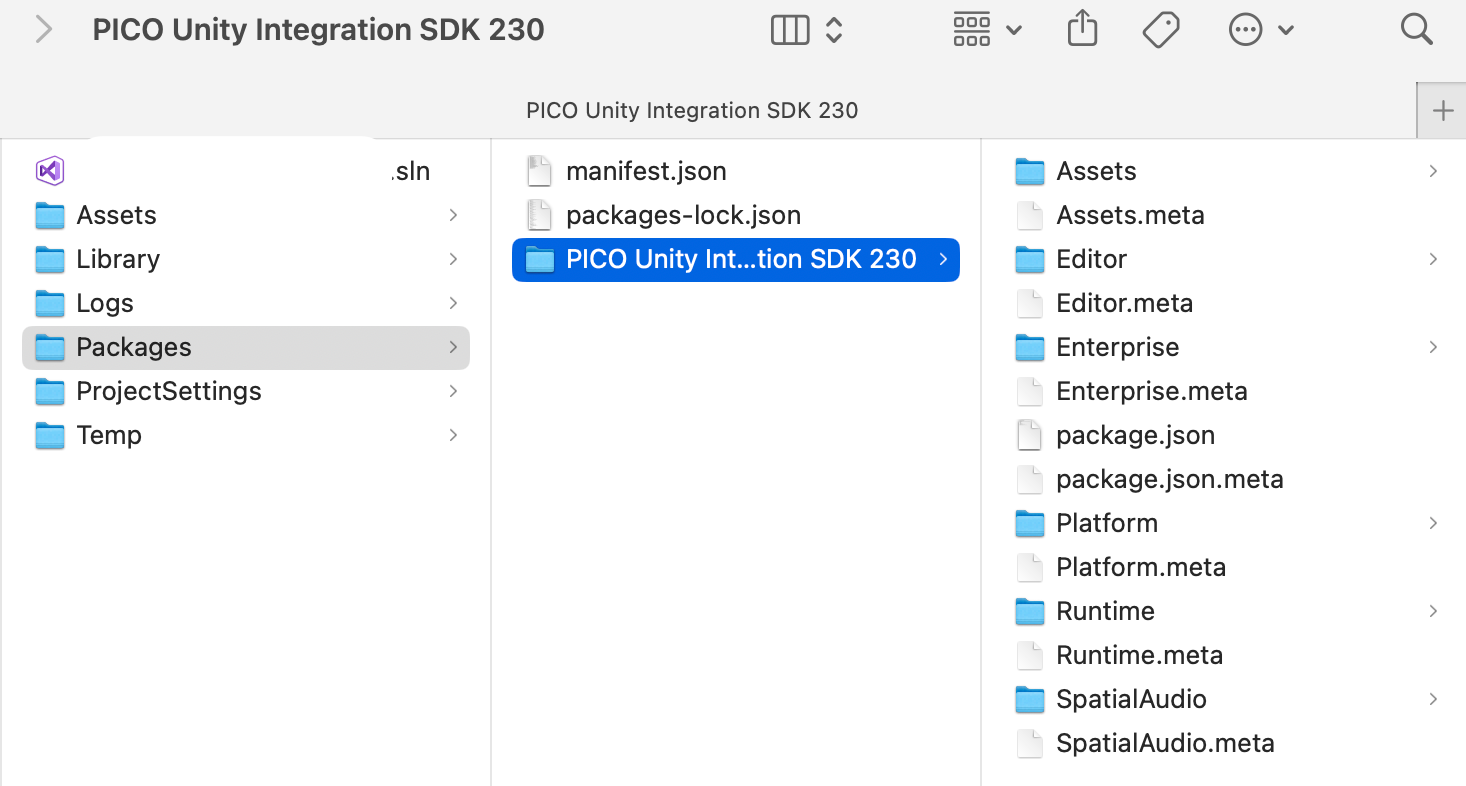Toggle the column view layout control
Image resolution: width=1466 pixels, height=786 pixels.
click(790, 29)
